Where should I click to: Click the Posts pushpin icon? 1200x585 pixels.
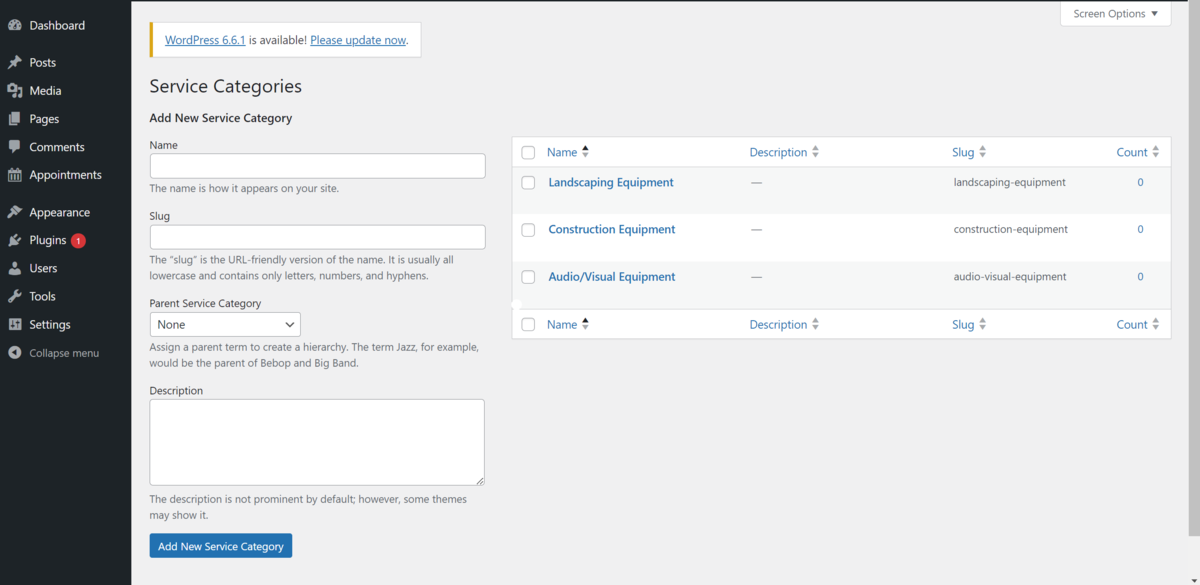[x=15, y=62]
